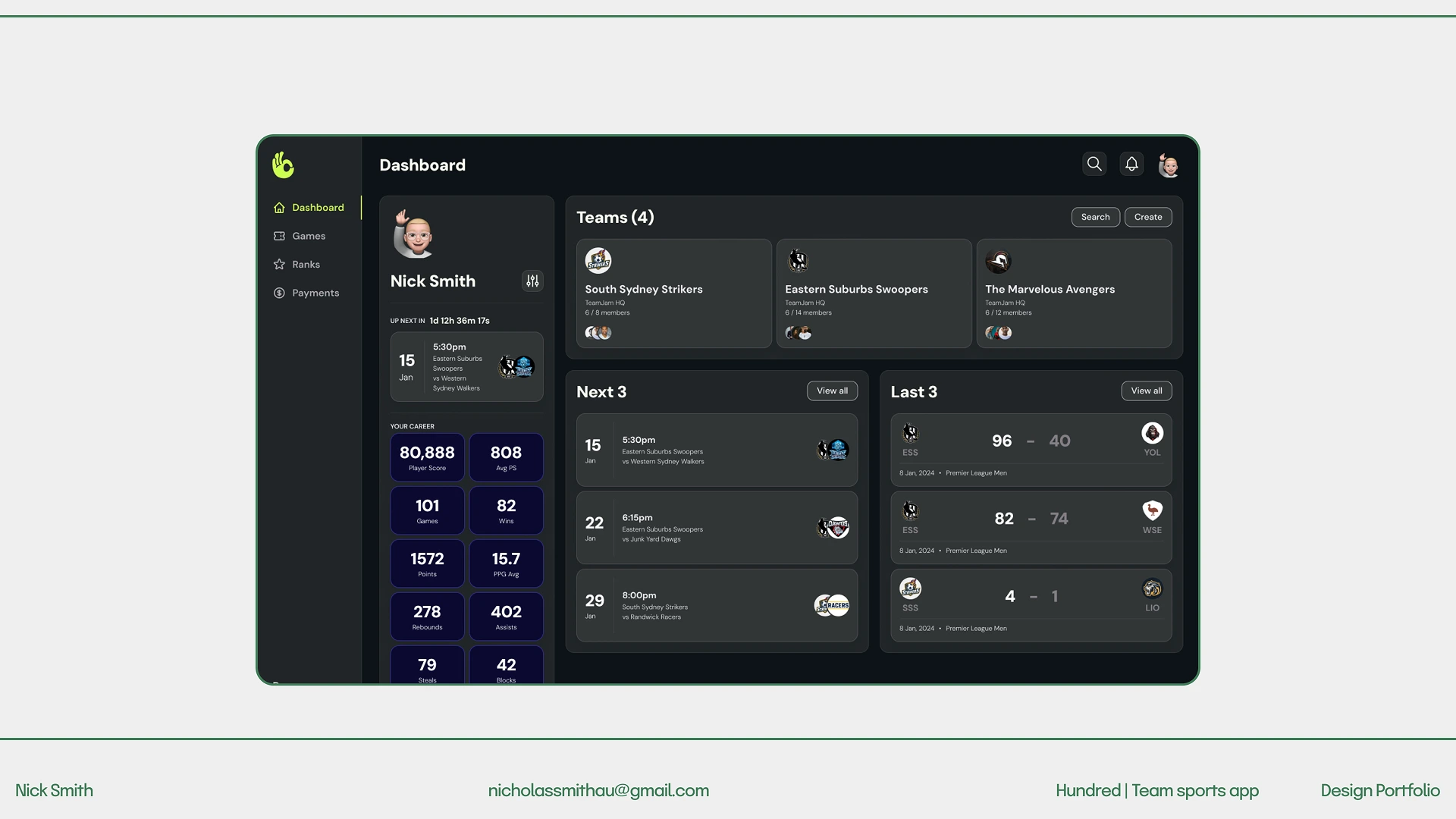This screenshot has width=1456, height=819.
Task: Open the 96 – 40 ESS vs YOL result
Action: [x=1031, y=449]
